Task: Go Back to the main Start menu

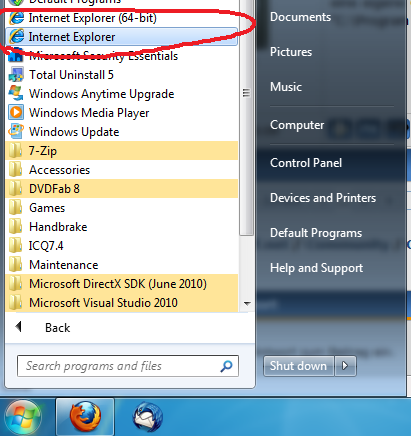Action: point(130,327)
